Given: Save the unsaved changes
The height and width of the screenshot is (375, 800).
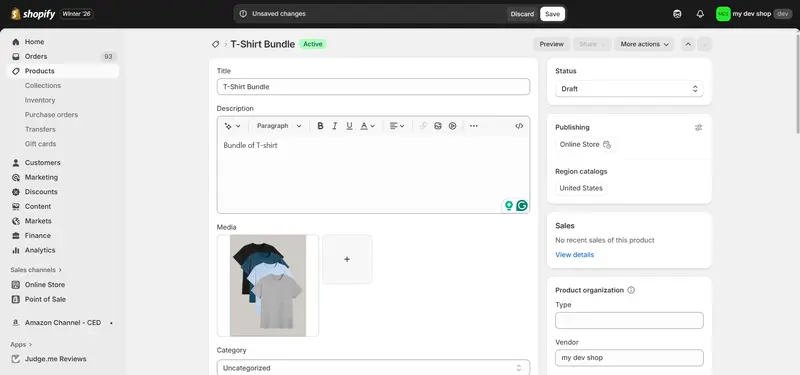Looking at the screenshot, I should click(553, 14).
